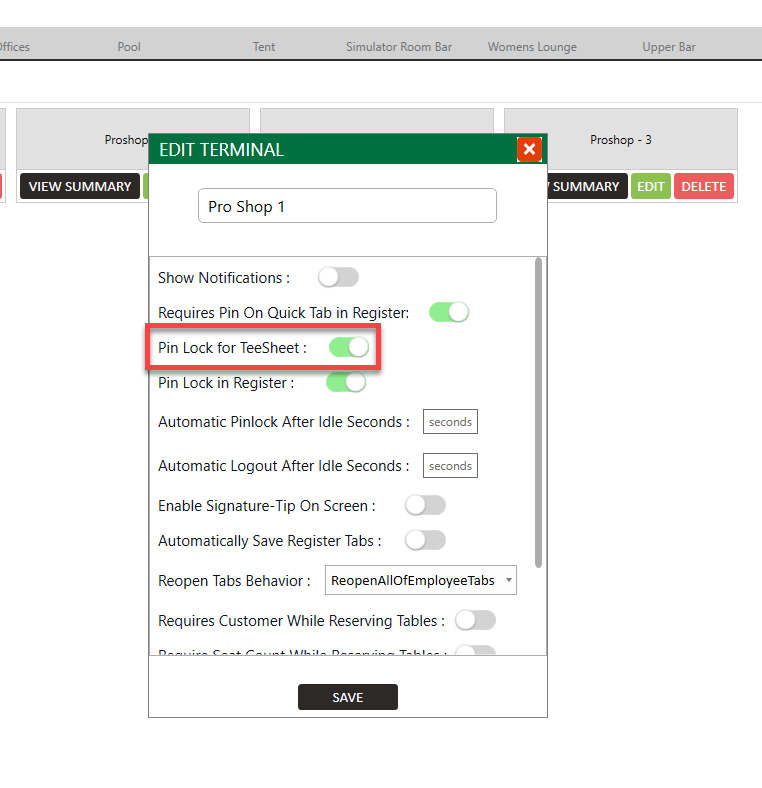Switch to Womens Lounge tab
The height and width of the screenshot is (788, 762).
pos(532,47)
